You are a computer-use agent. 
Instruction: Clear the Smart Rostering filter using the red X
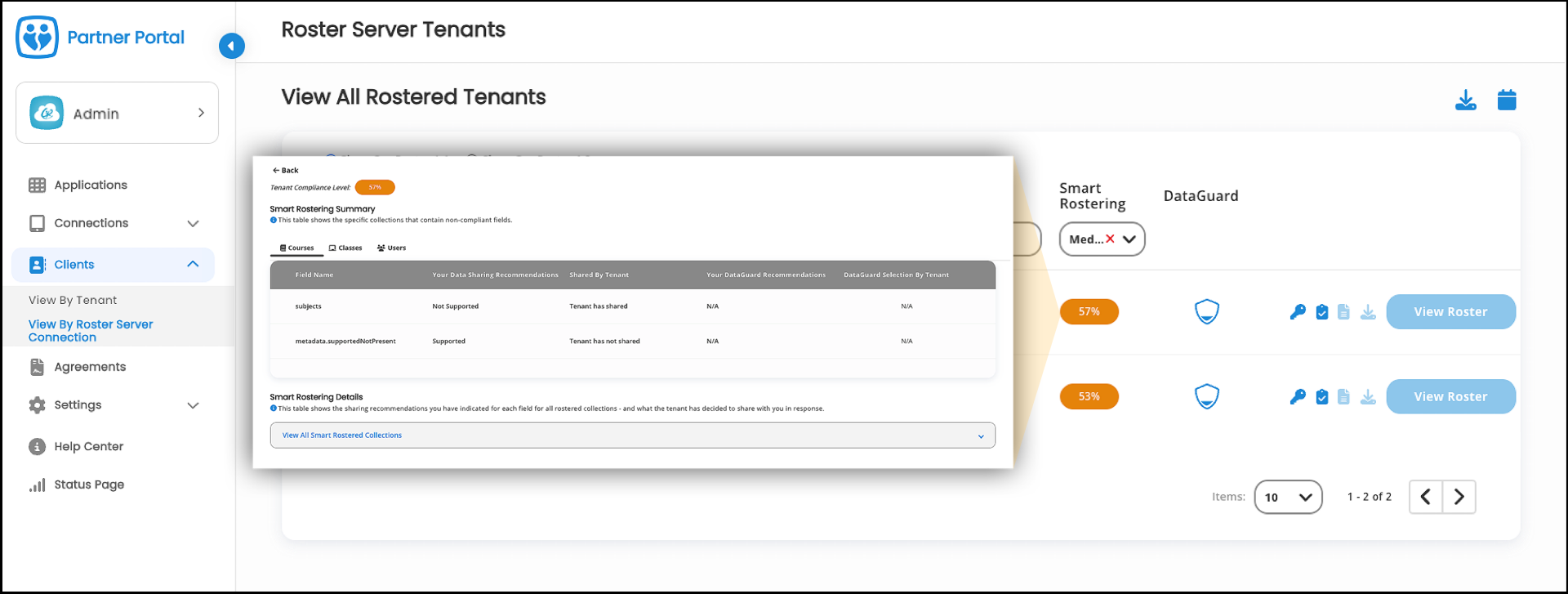[1110, 239]
